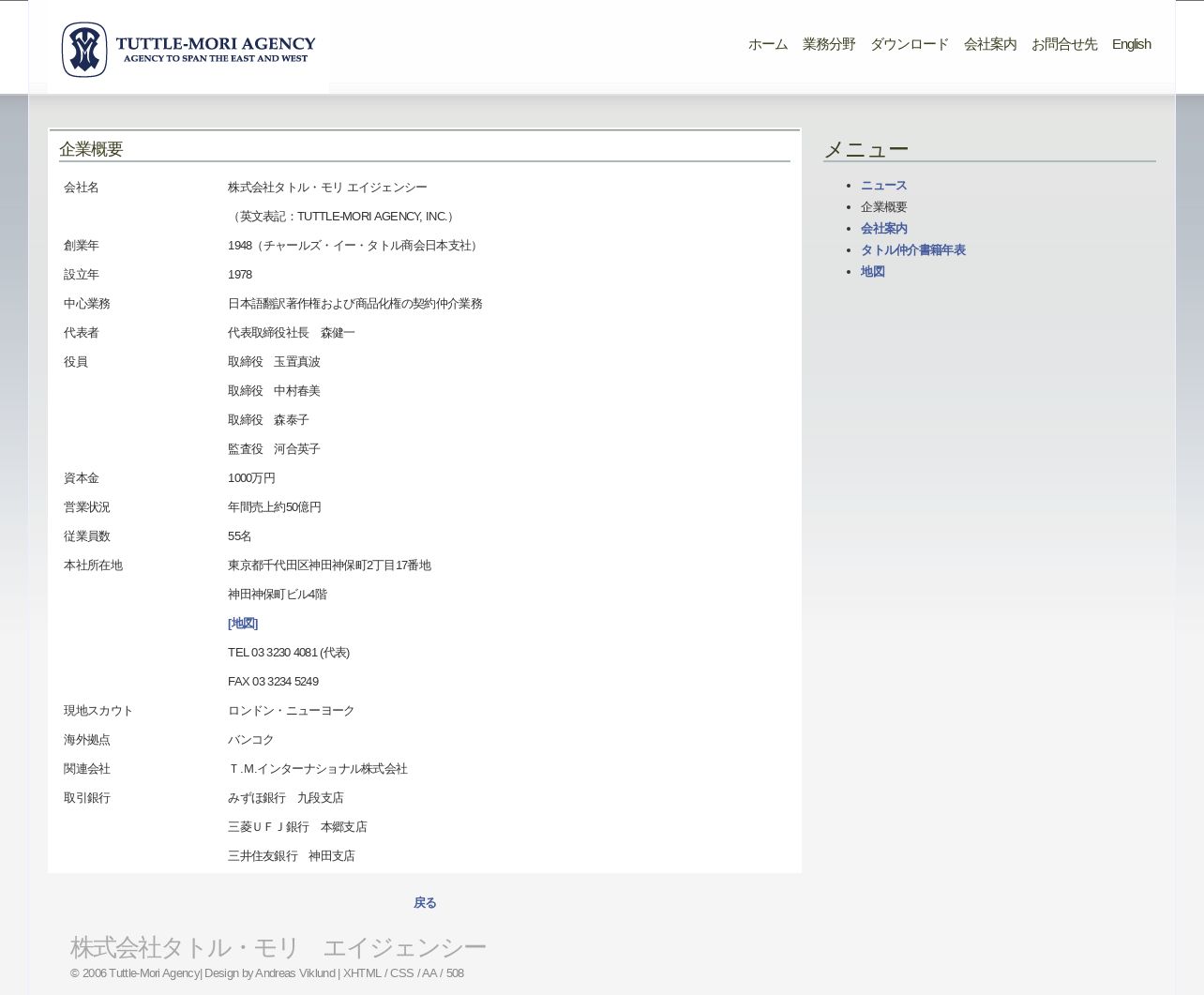Viewport: 1204px width, 995px height.
Task: Click the 本社所在地 row label
Action: (93, 565)
